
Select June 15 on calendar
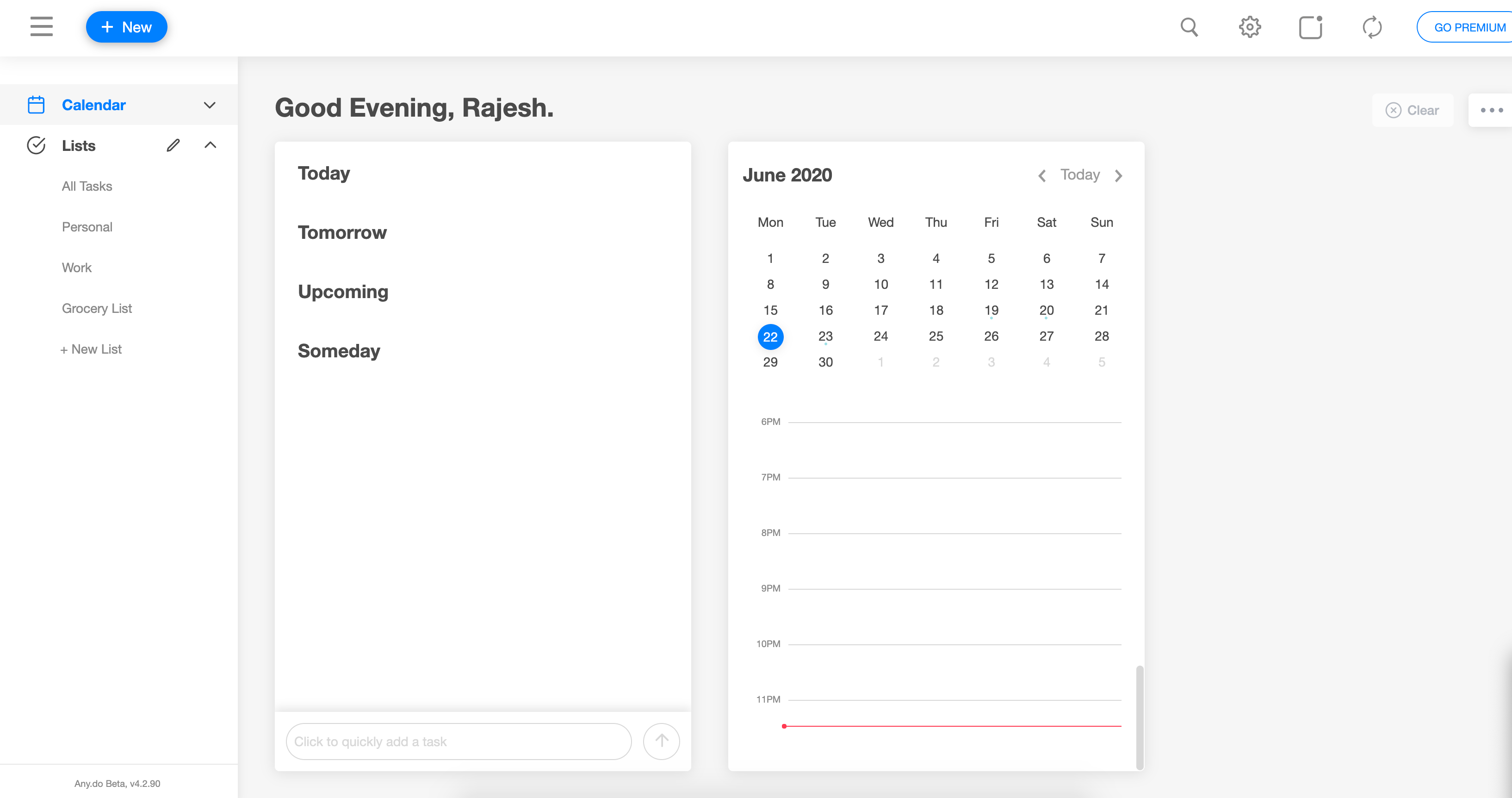pyautogui.click(x=770, y=310)
